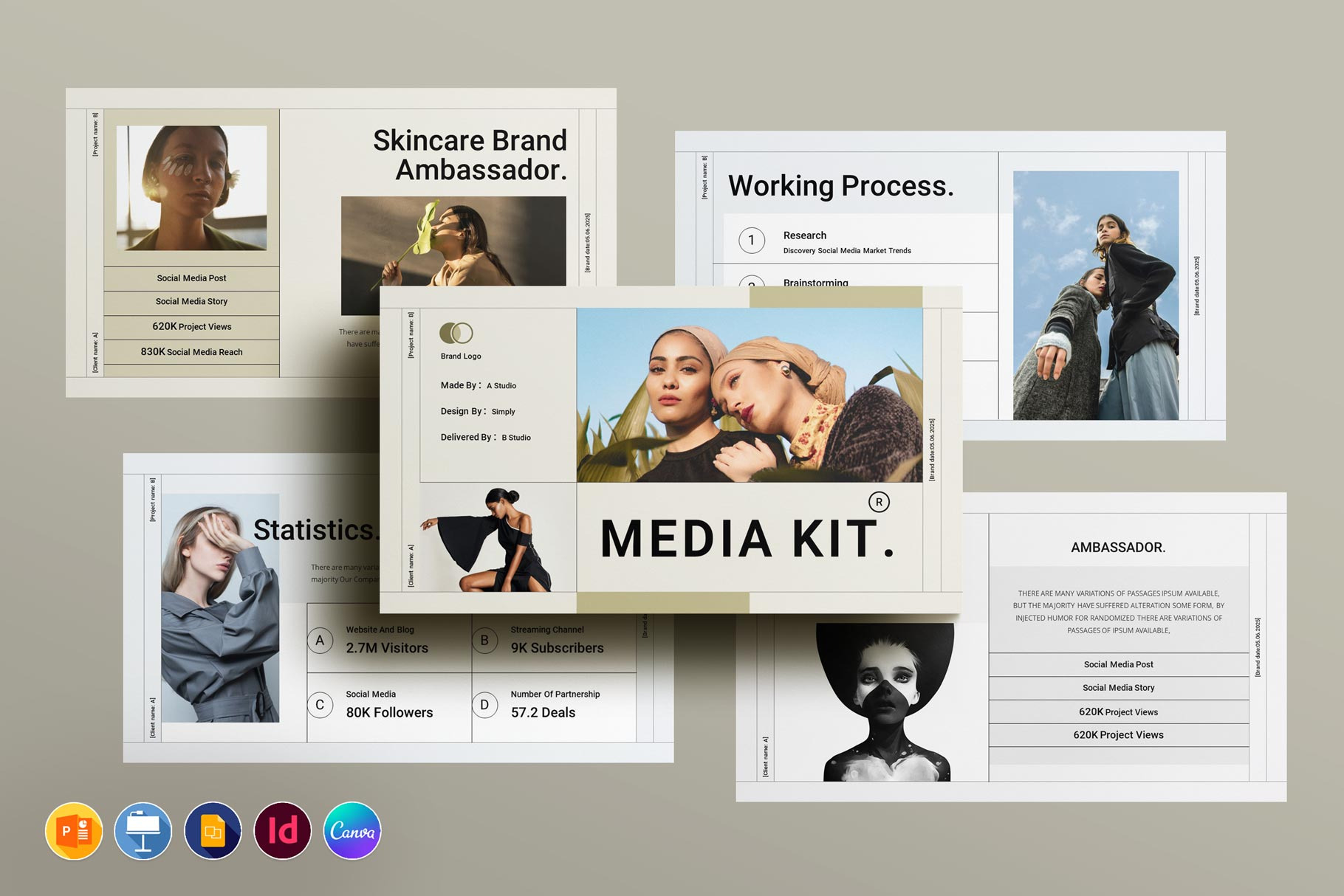Select the black-and-white hat portrait image

pyautogui.click(x=886, y=701)
